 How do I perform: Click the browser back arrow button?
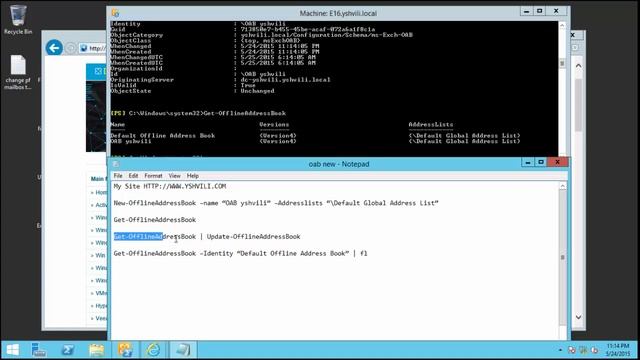pos(54,48)
